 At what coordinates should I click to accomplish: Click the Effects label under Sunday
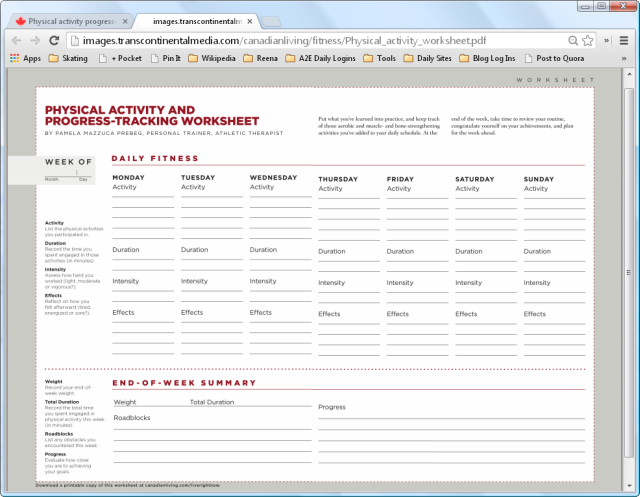(x=535, y=314)
